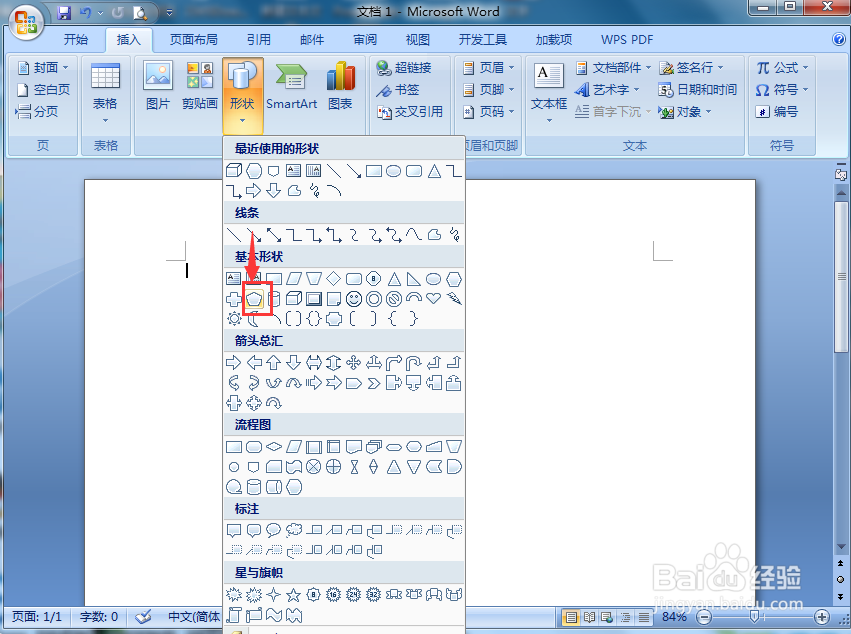Open the Equation (公式) dropdown
Screen dimensions: 851x634
(782, 67)
